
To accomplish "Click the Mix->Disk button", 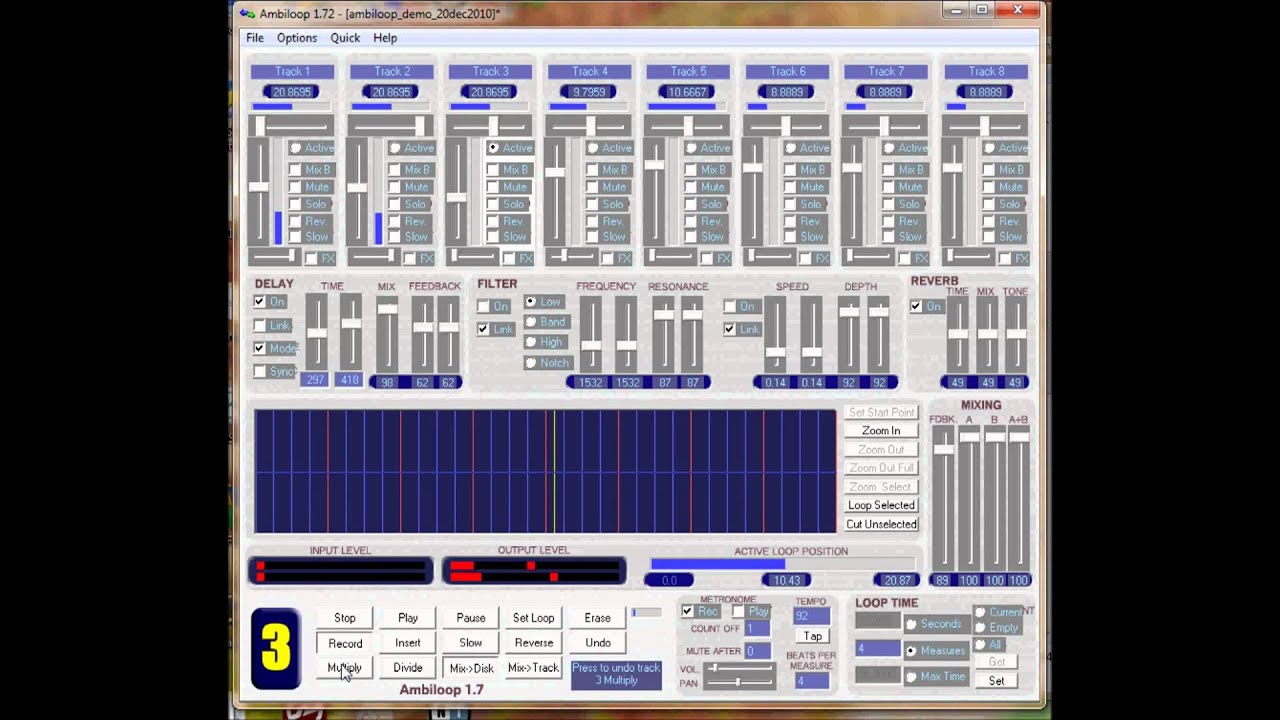I will tap(471, 668).
